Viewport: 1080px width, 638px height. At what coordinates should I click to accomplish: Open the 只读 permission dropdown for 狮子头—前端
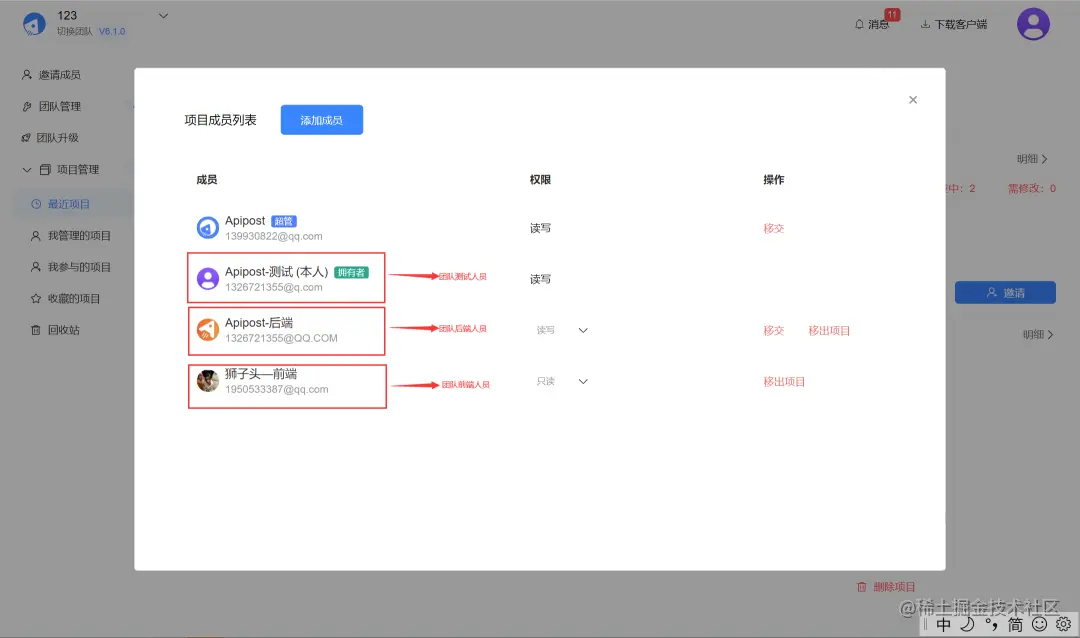click(x=562, y=381)
